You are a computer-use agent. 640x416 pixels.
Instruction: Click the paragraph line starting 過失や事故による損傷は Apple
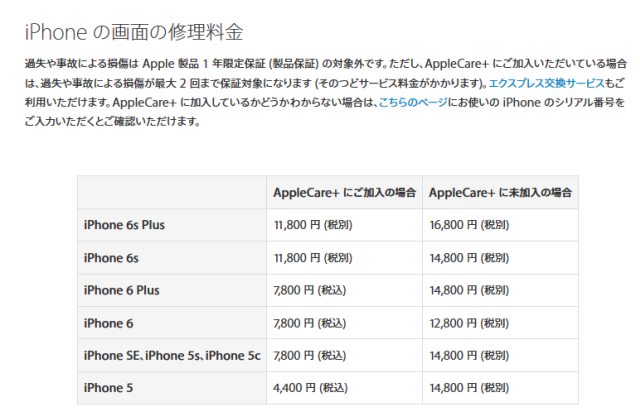[x=325, y=64]
